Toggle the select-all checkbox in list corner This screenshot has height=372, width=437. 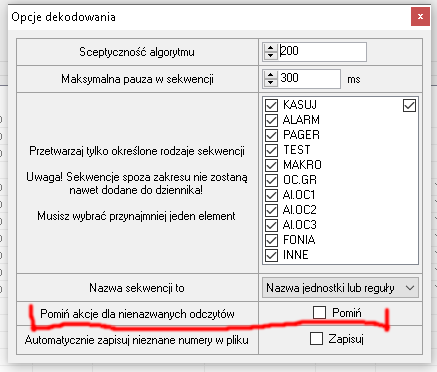(x=409, y=106)
